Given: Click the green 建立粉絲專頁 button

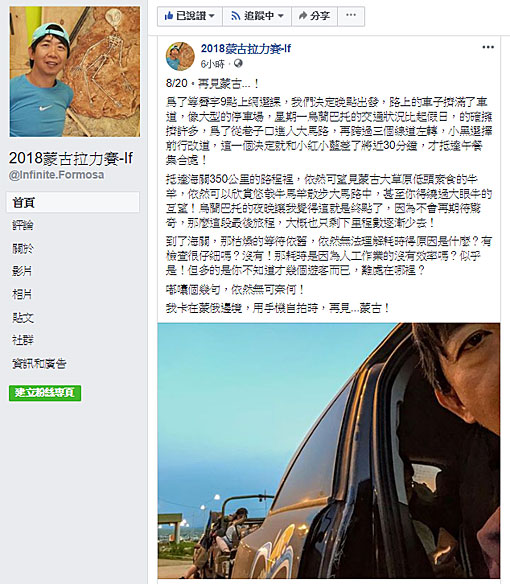Looking at the screenshot, I should tap(45, 393).
